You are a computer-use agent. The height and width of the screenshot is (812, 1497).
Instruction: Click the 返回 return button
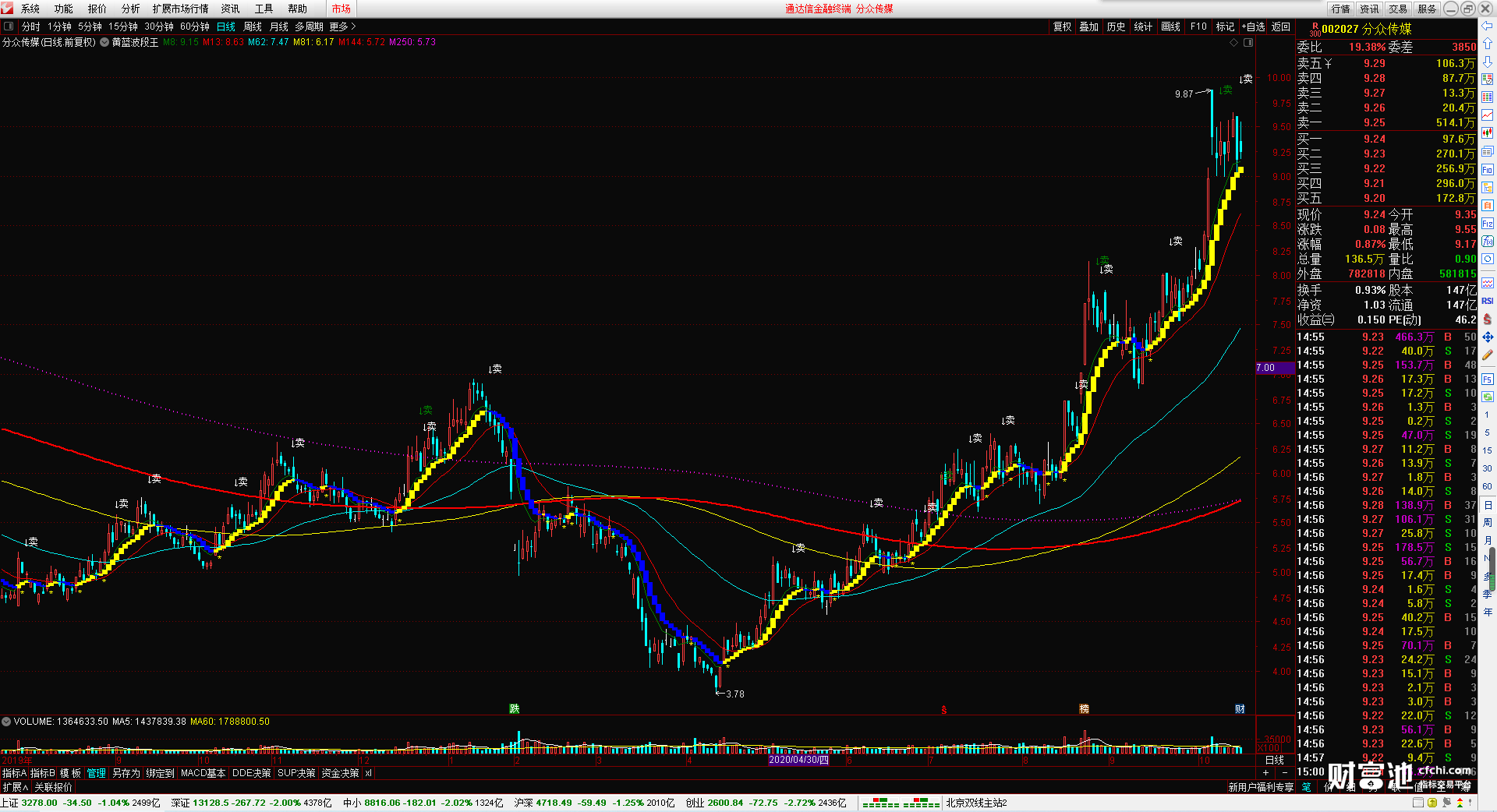click(1281, 26)
